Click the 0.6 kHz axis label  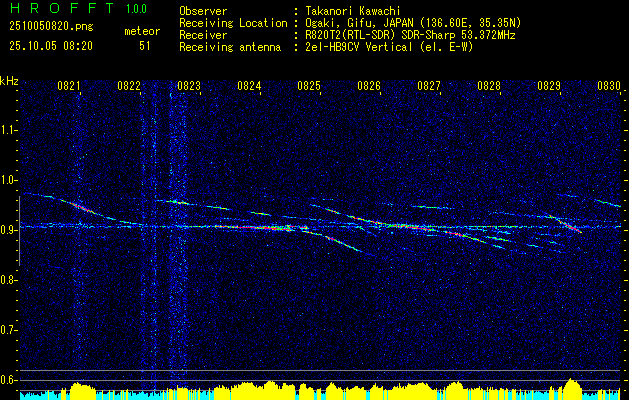point(8,380)
